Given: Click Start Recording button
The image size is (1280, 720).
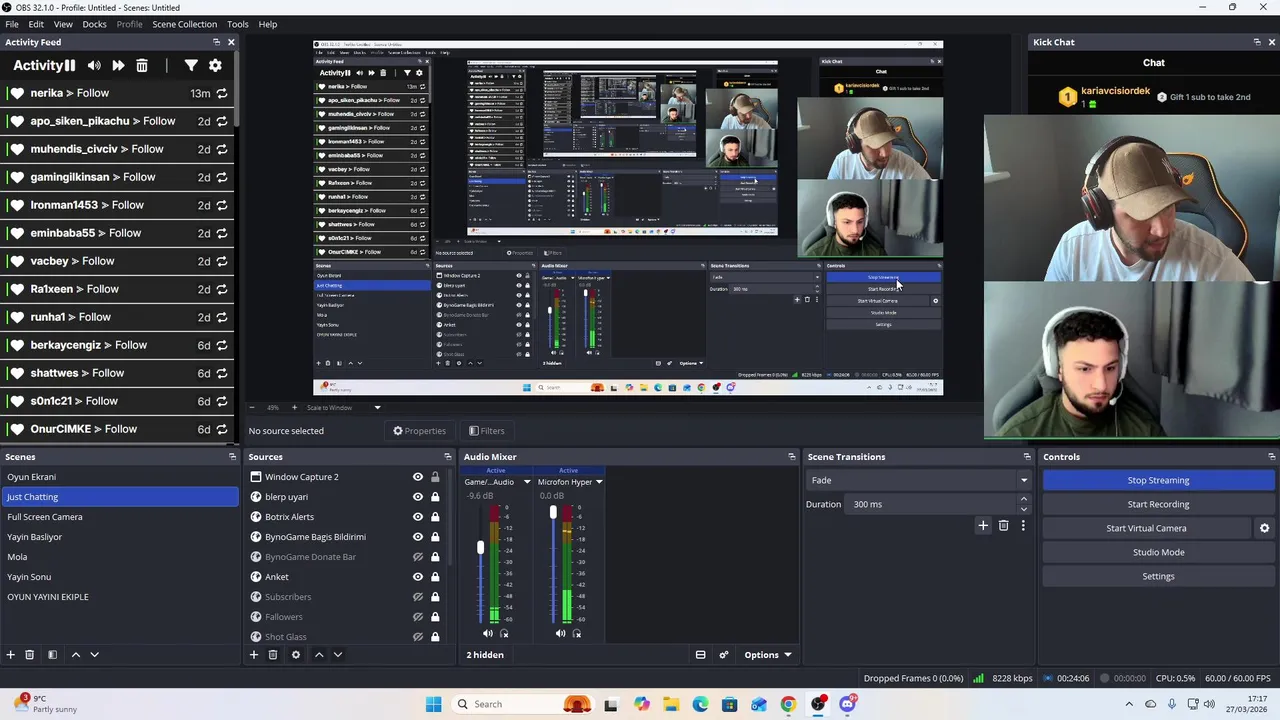Looking at the screenshot, I should click(1158, 504).
